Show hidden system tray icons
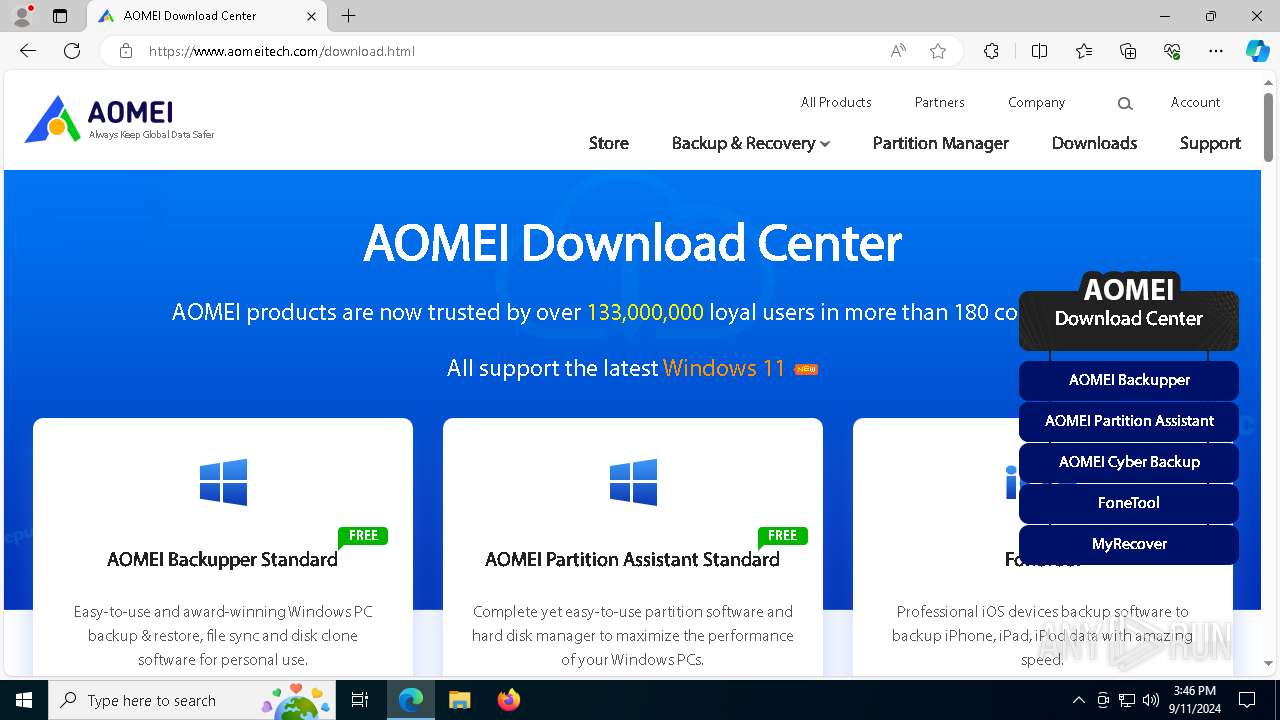1280x720 pixels. pyautogui.click(x=1078, y=700)
